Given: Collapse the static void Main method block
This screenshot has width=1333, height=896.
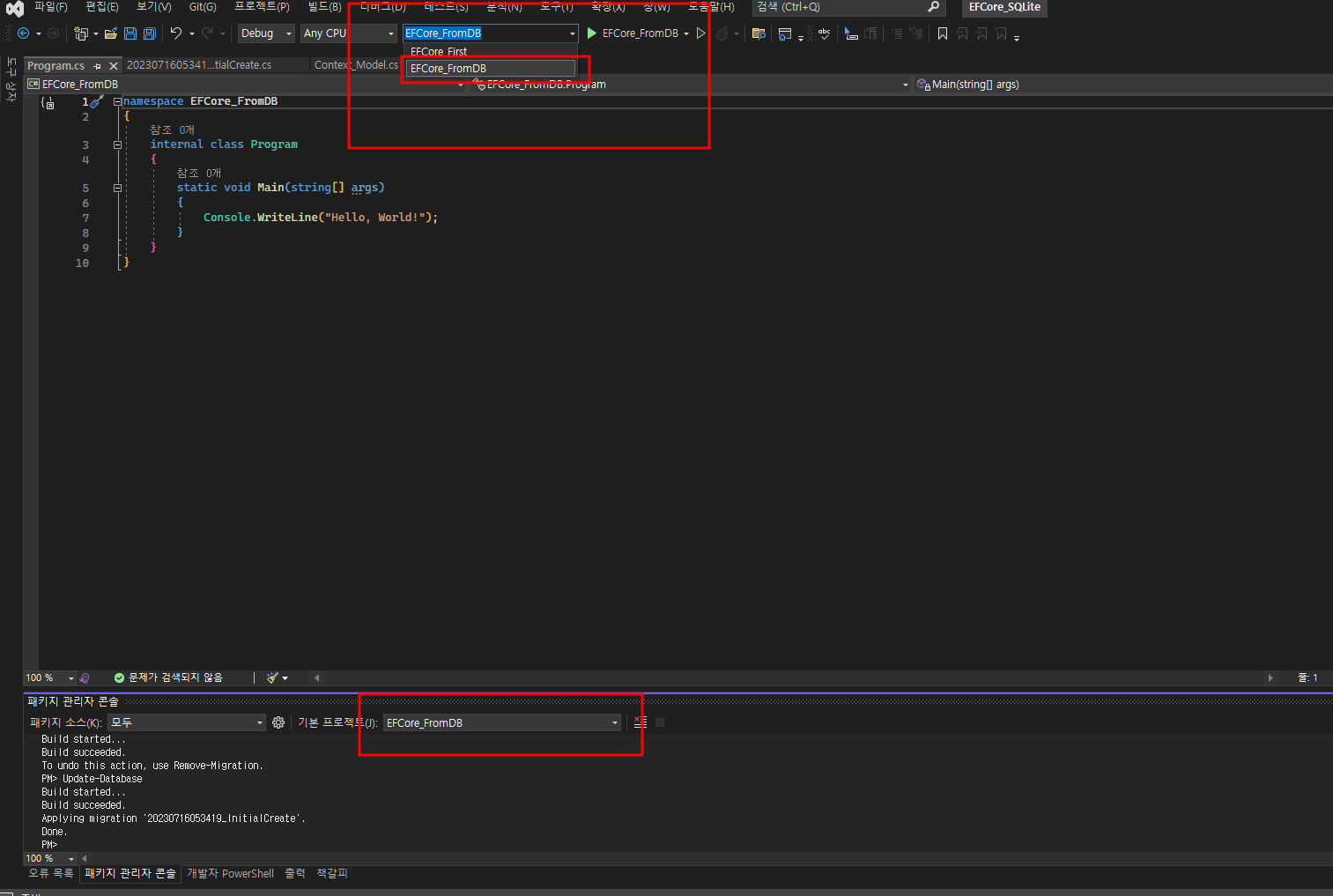Looking at the screenshot, I should [x=117, y=188].
